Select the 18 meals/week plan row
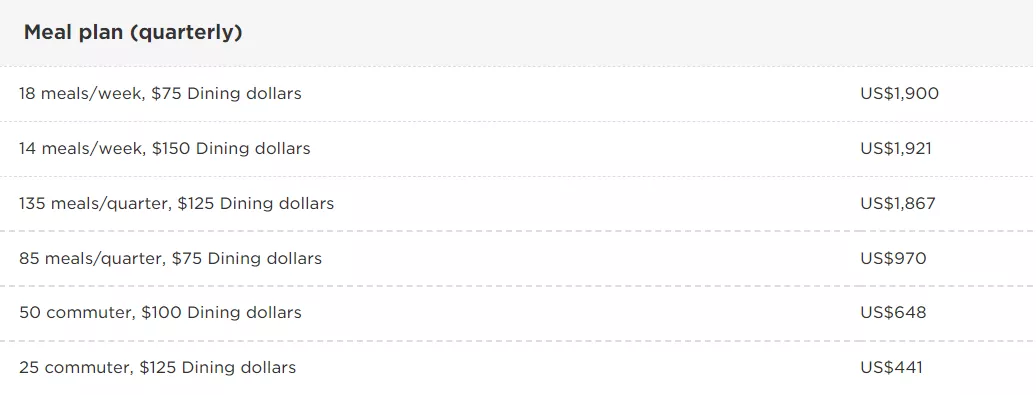The image size is (1036, 395). (x=518, y=94)
